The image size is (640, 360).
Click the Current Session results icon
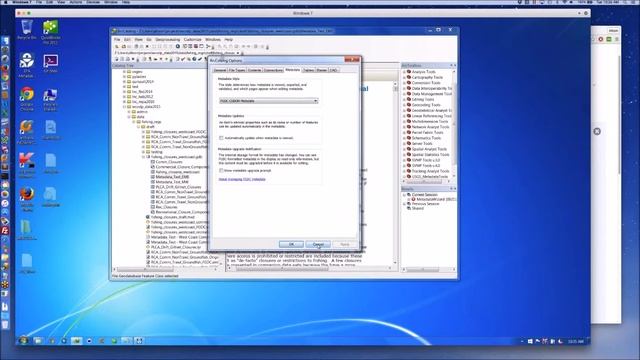coord(409,195)
